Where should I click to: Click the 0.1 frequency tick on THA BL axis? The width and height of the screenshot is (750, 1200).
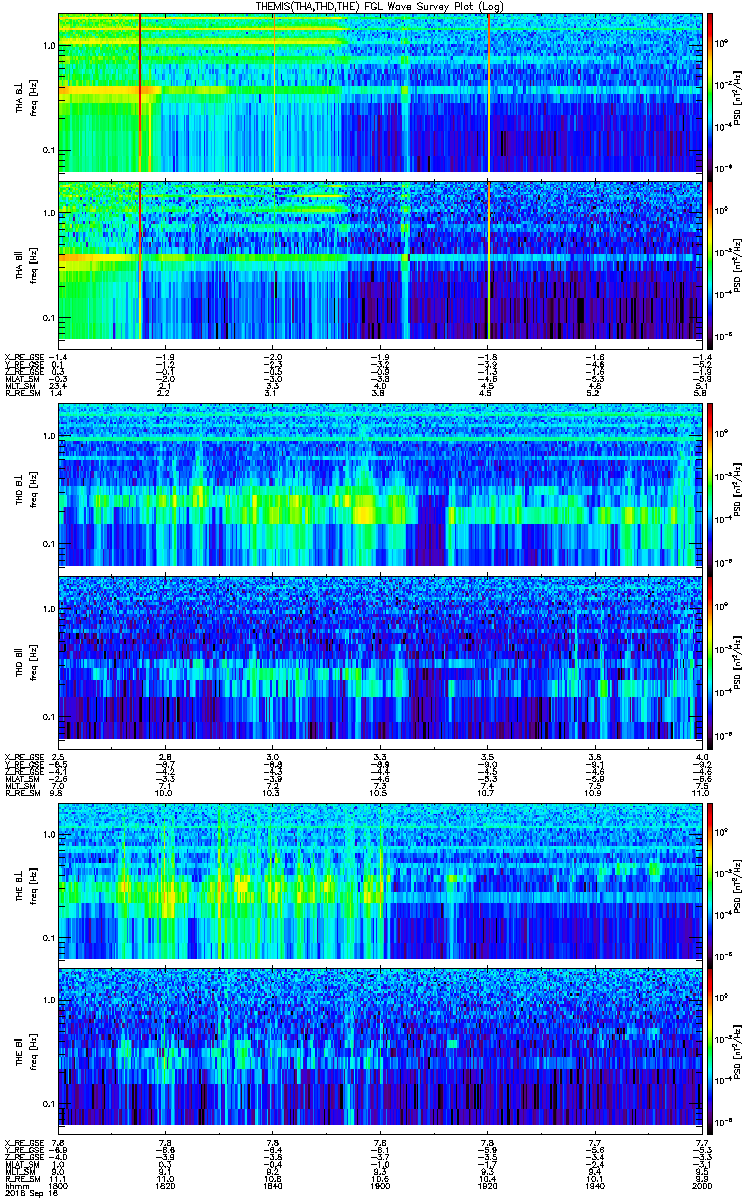[48, 151]
